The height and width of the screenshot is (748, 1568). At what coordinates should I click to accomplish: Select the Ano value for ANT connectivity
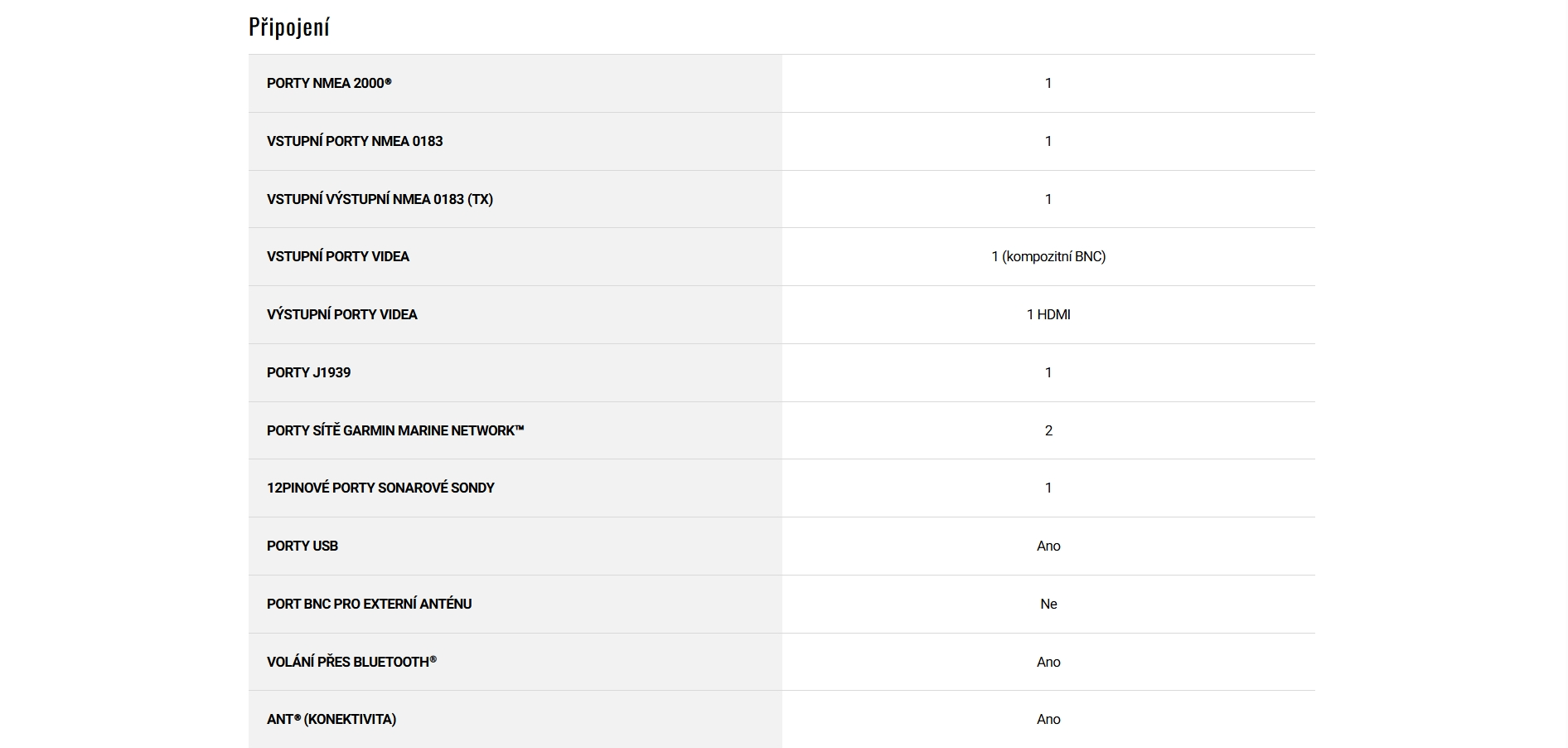(x=1048, y=719)
